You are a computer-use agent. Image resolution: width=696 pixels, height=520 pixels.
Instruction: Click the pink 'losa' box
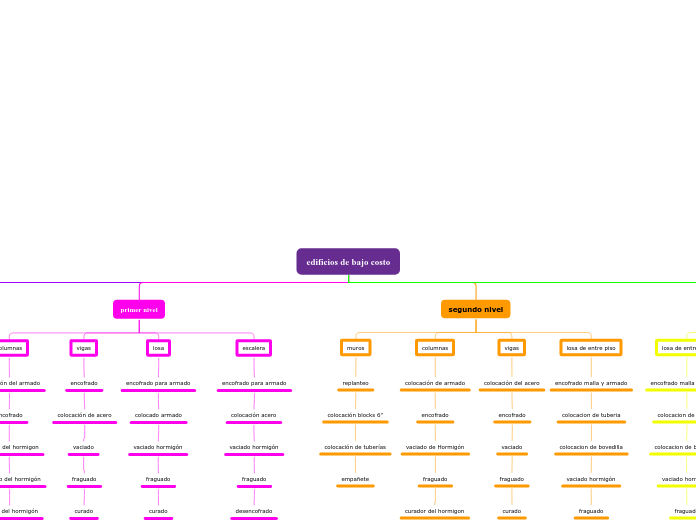pos(158,348)
